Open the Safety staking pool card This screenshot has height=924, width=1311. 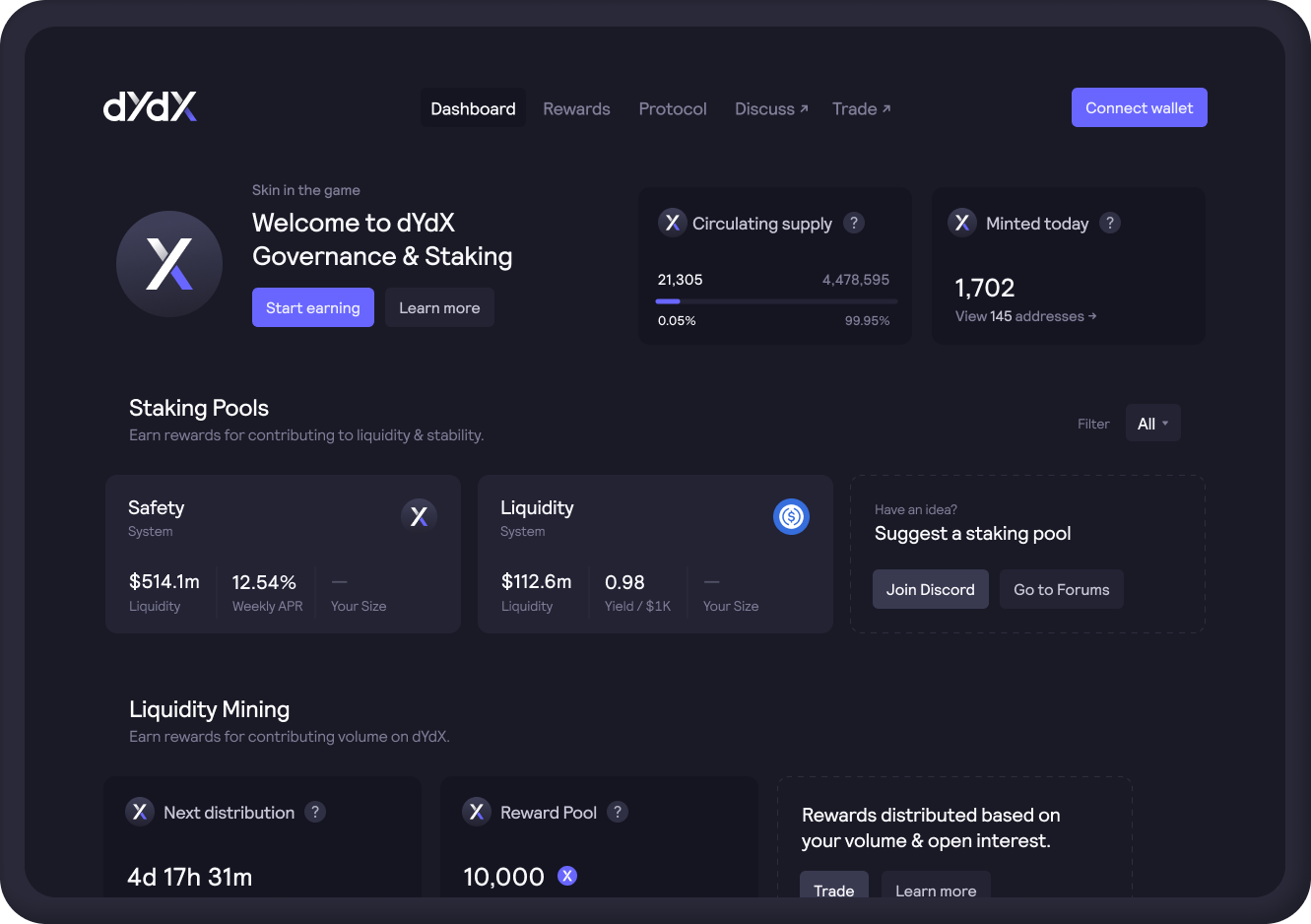click(283, 554)
